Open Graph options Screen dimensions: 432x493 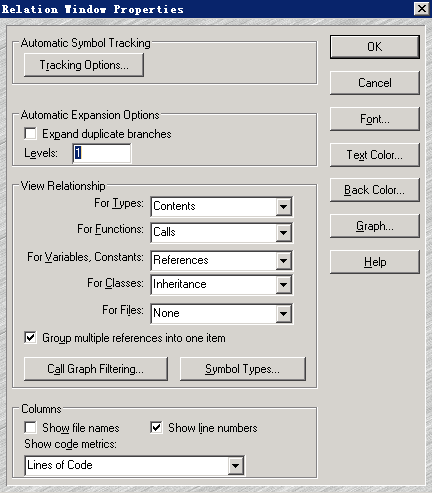pyautogui.click(x=375, y=226)
